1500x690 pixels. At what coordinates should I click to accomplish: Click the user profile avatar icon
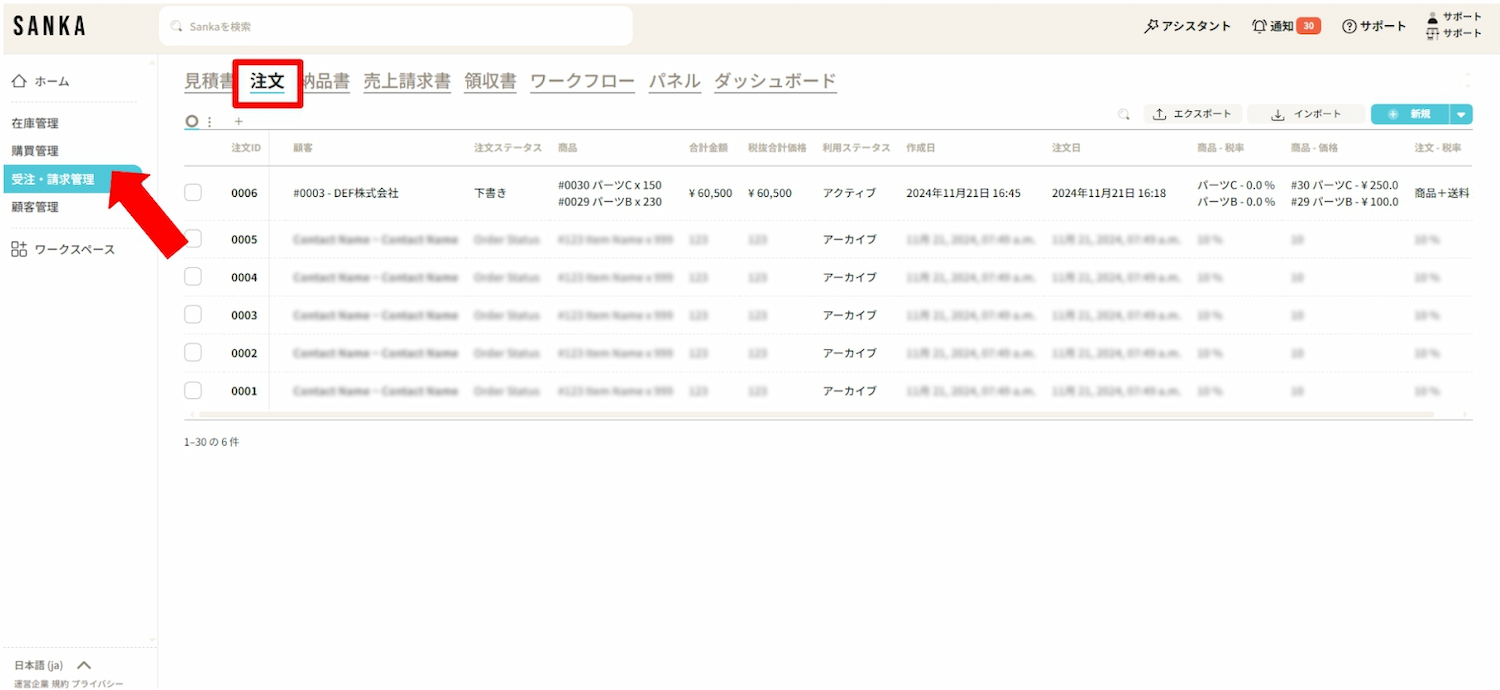[1432, 17]
